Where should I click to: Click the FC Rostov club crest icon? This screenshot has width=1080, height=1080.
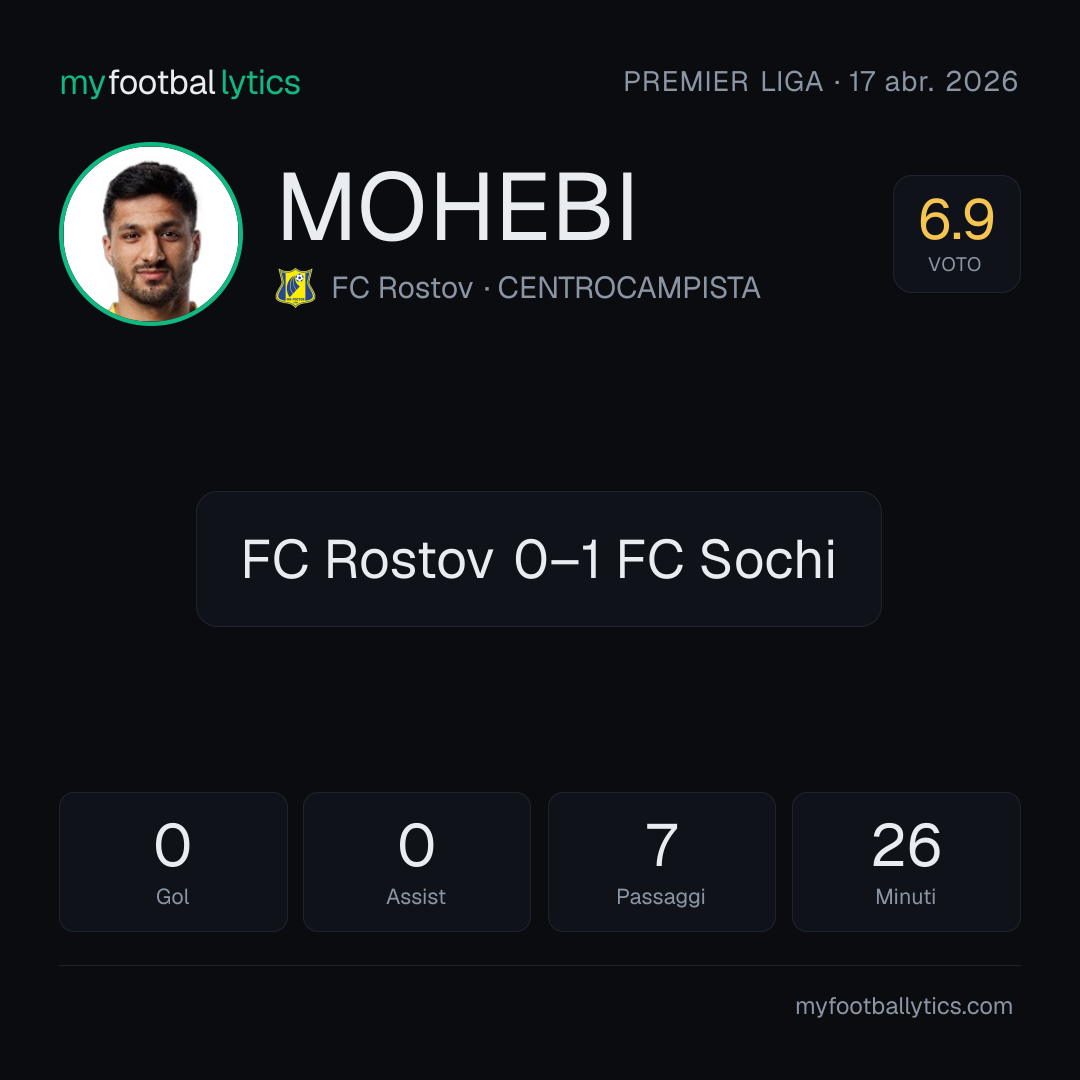(x=295, y=287)
